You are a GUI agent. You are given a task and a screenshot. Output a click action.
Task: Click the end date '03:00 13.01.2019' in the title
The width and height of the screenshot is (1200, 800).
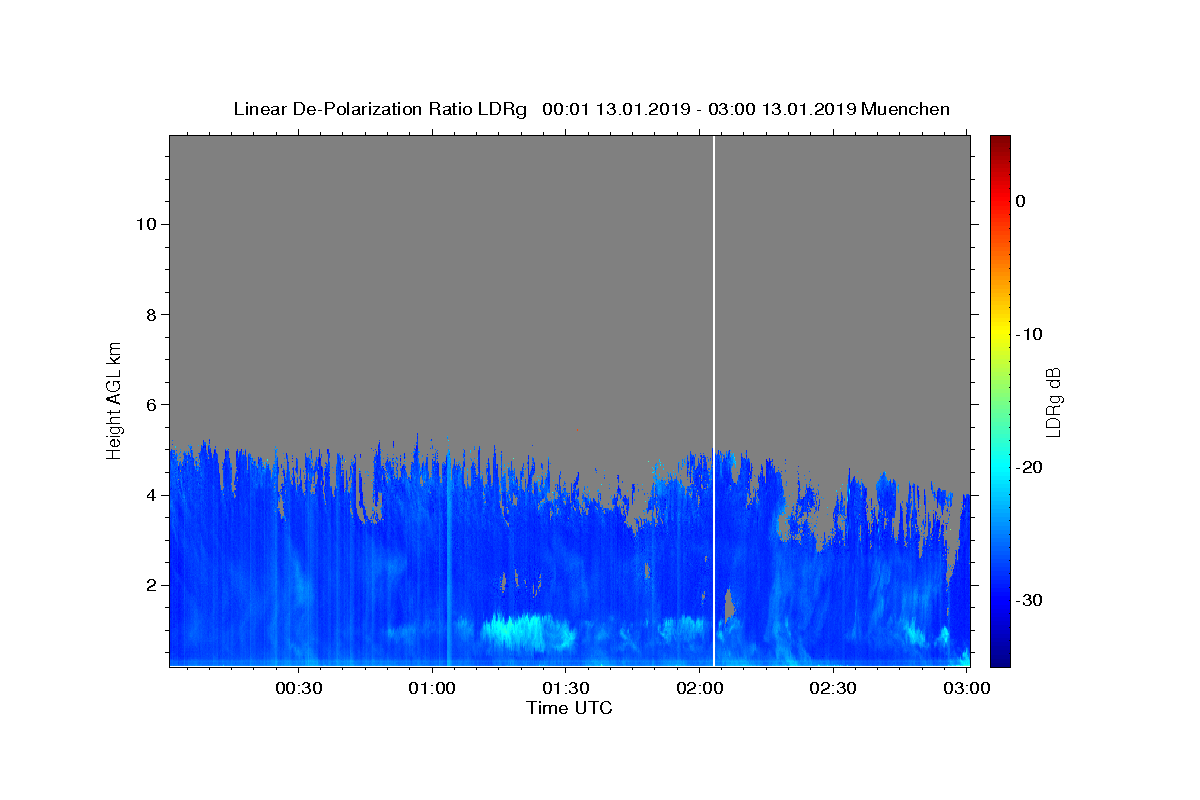click(782, 109)
